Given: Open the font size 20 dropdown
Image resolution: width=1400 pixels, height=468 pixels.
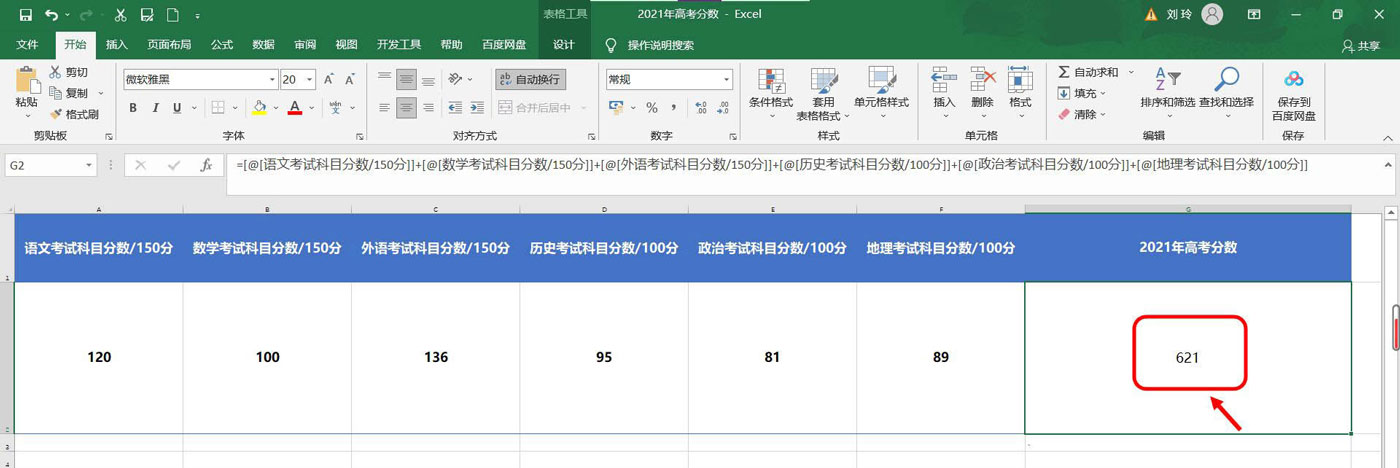Looking at the screenshot, I should pyautogui.click(x=310, y=79).
